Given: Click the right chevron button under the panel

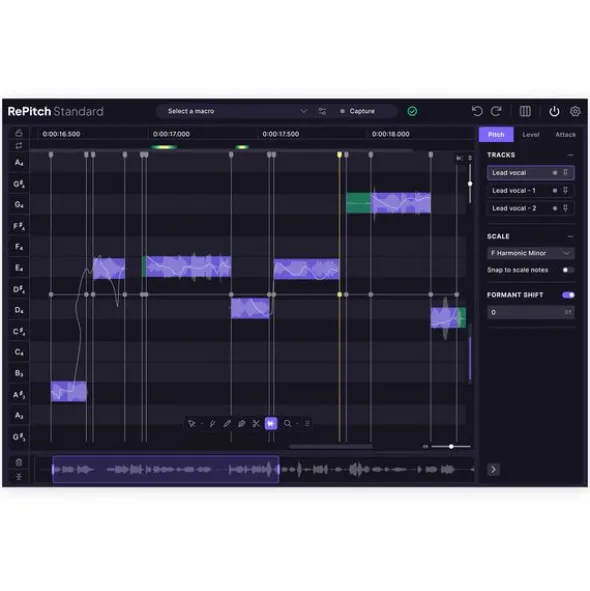Looking at the screenshot, I should point(493,469).
